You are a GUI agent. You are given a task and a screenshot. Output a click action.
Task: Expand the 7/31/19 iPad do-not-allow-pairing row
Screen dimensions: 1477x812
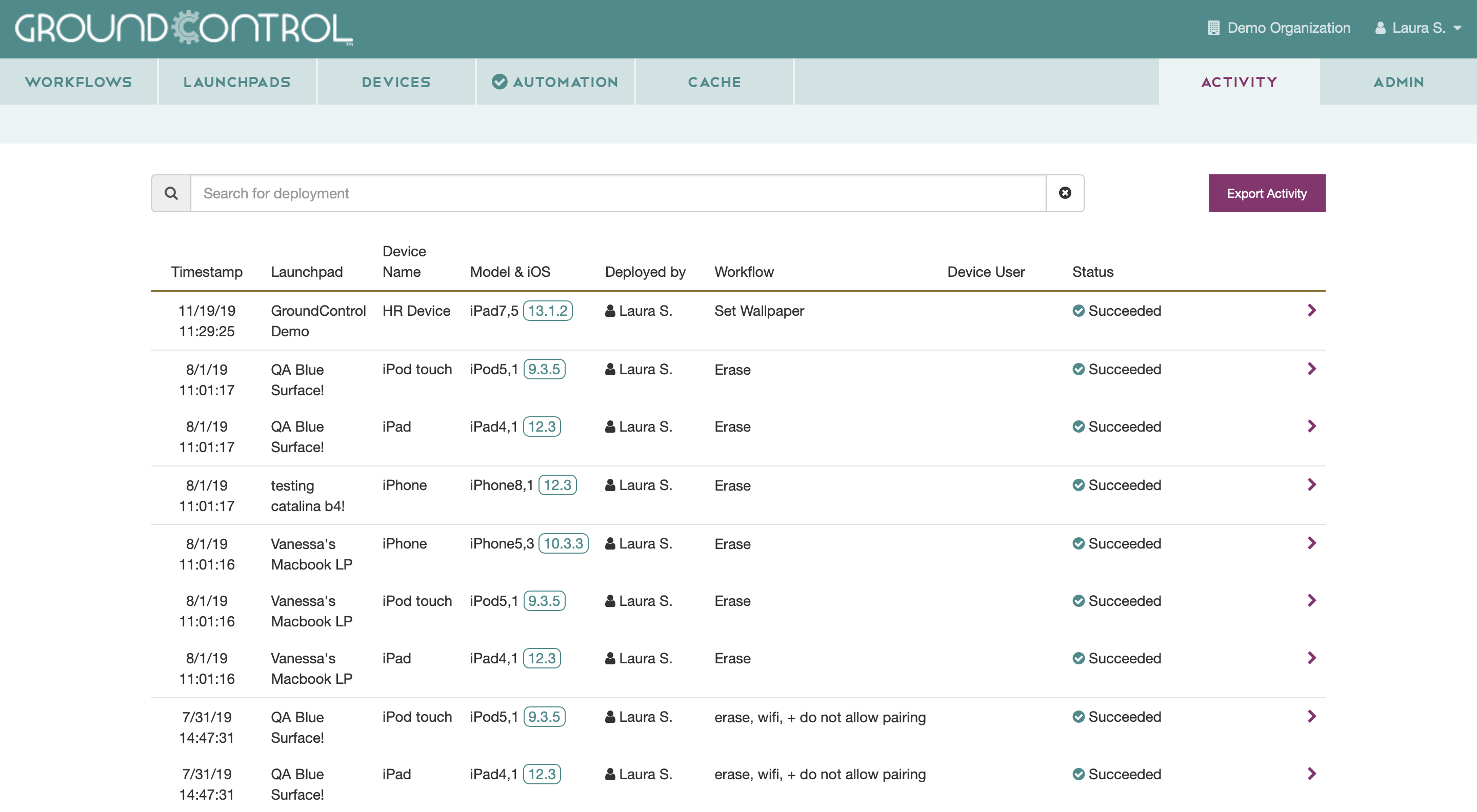tap(1311, 773)
